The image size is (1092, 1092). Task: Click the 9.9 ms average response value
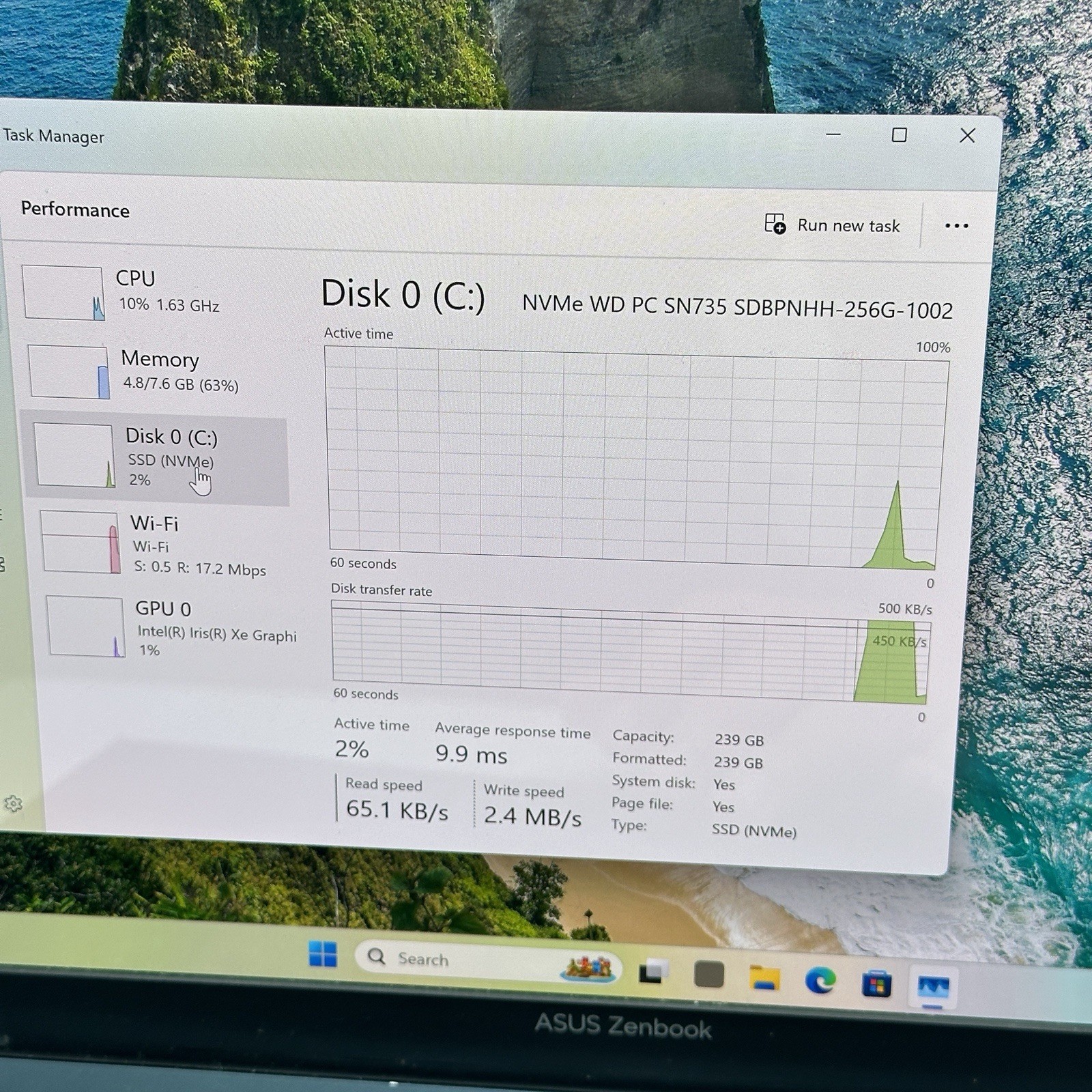click(x=471, y=754)
